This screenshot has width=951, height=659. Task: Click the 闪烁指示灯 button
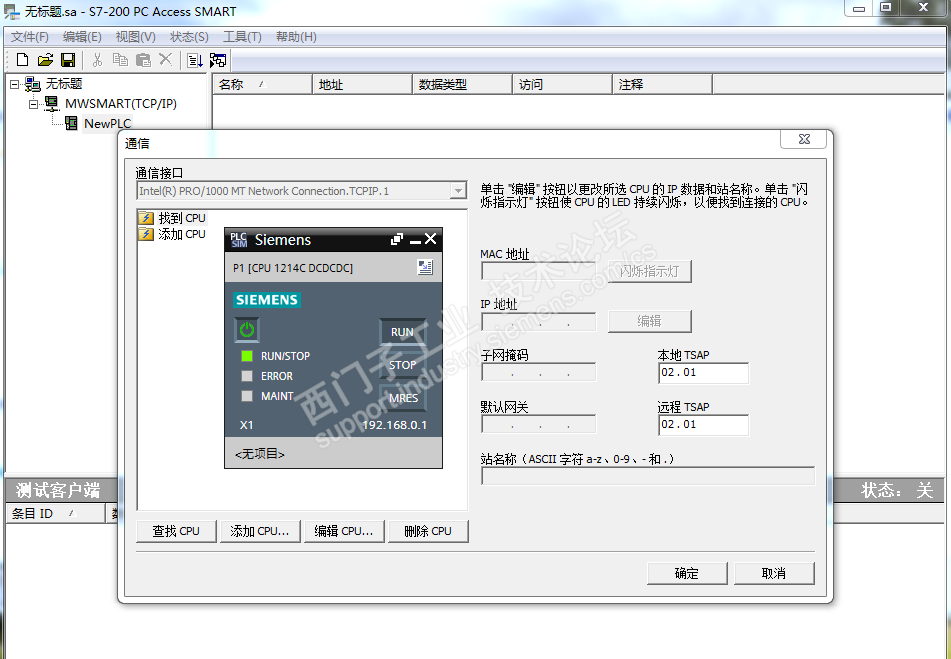point(650,271)
